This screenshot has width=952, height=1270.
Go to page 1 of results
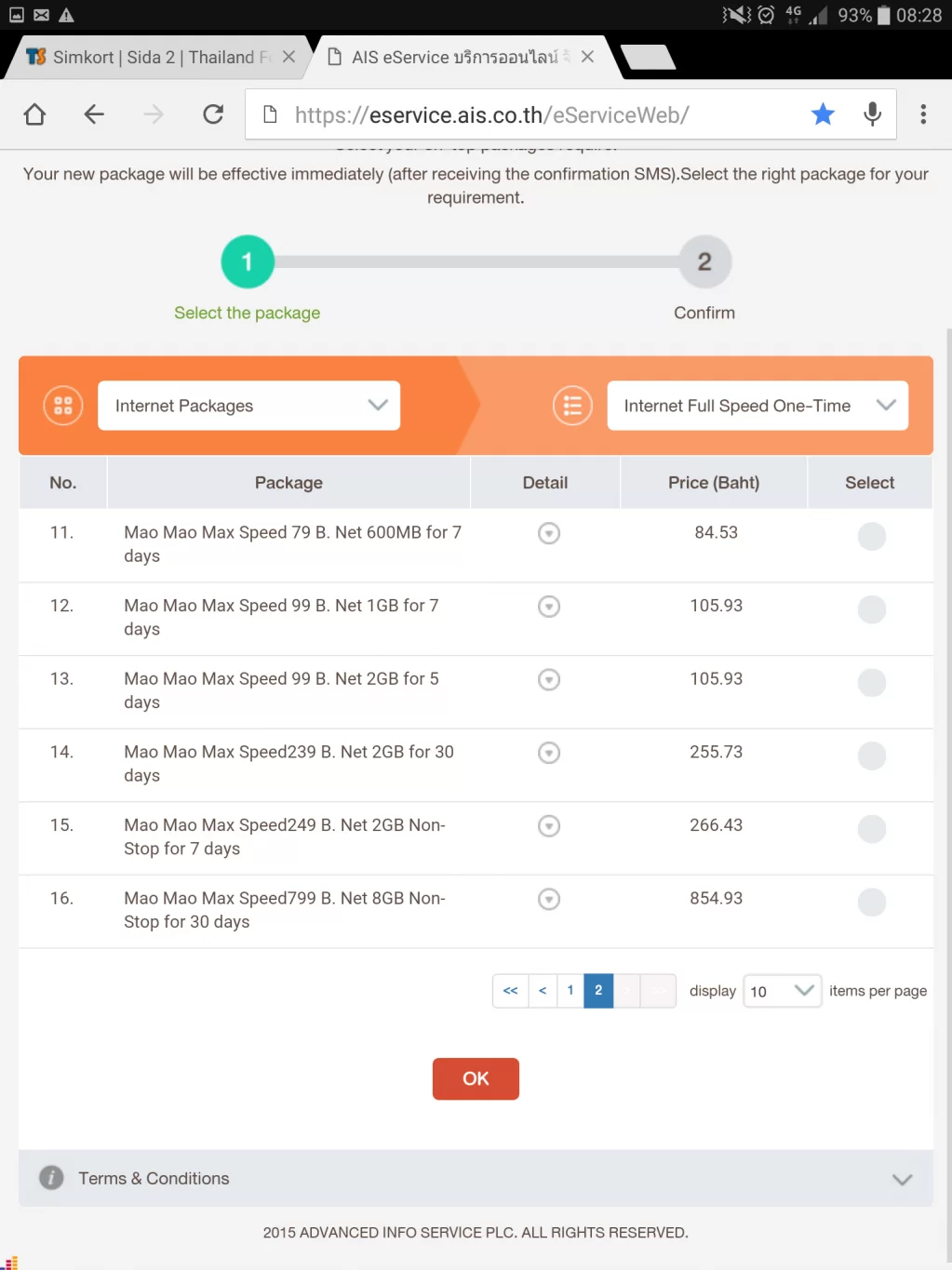point(570,991)
